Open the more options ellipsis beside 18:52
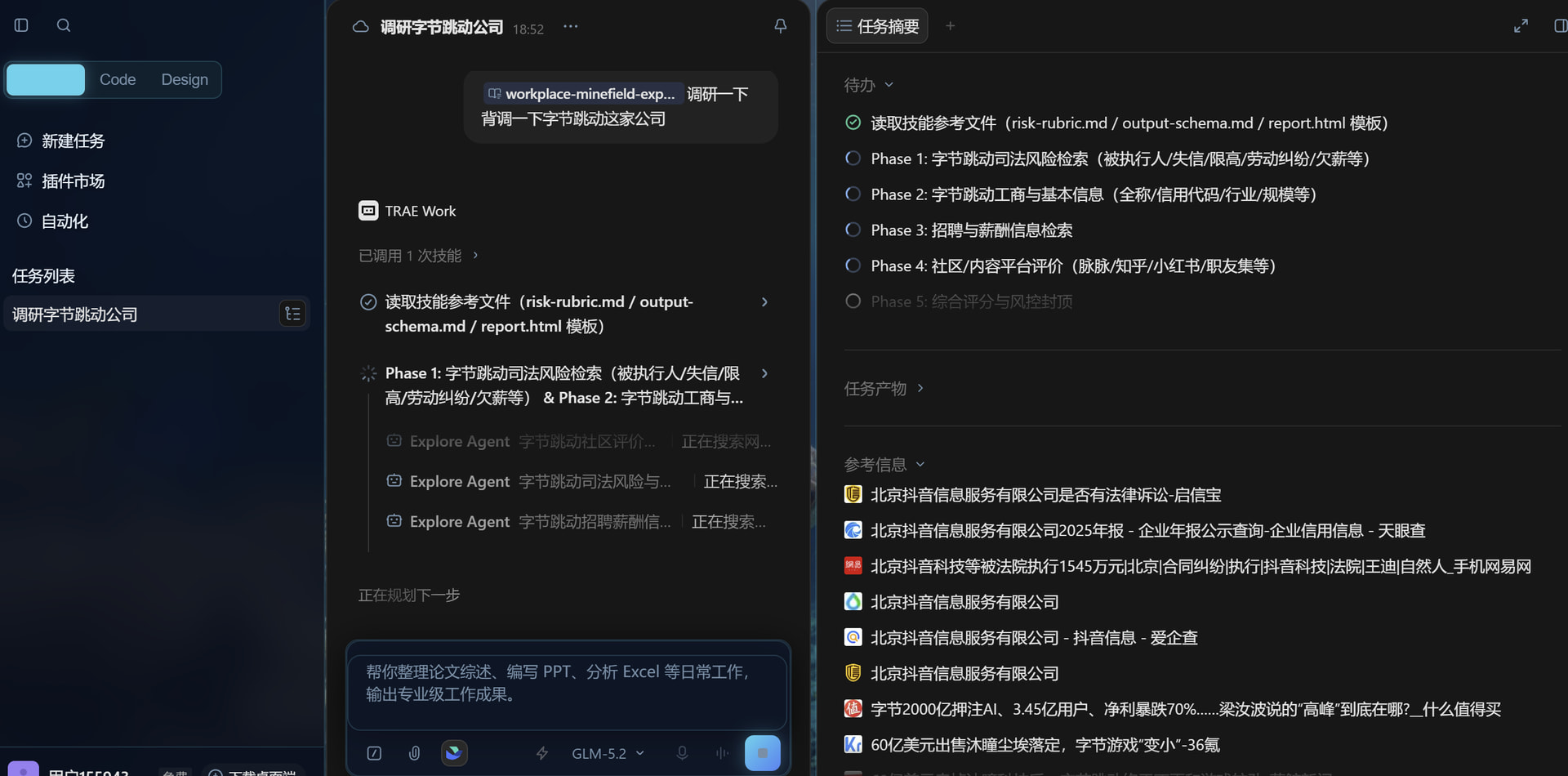Image resolution: width=1568 pixels, height=776 pixels. click(x=571, y=27)
